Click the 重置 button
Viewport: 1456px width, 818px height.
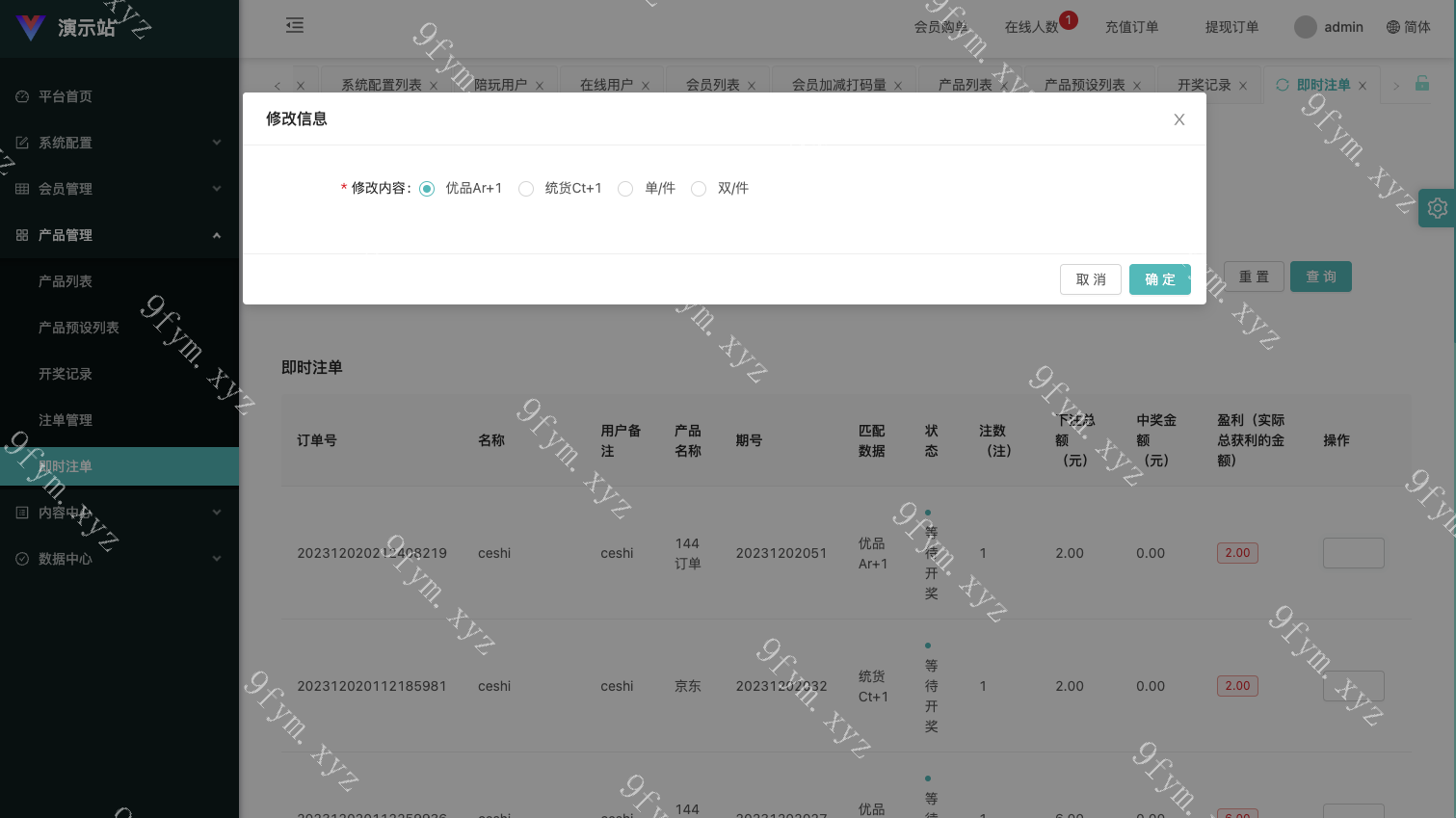(1254, 277)
